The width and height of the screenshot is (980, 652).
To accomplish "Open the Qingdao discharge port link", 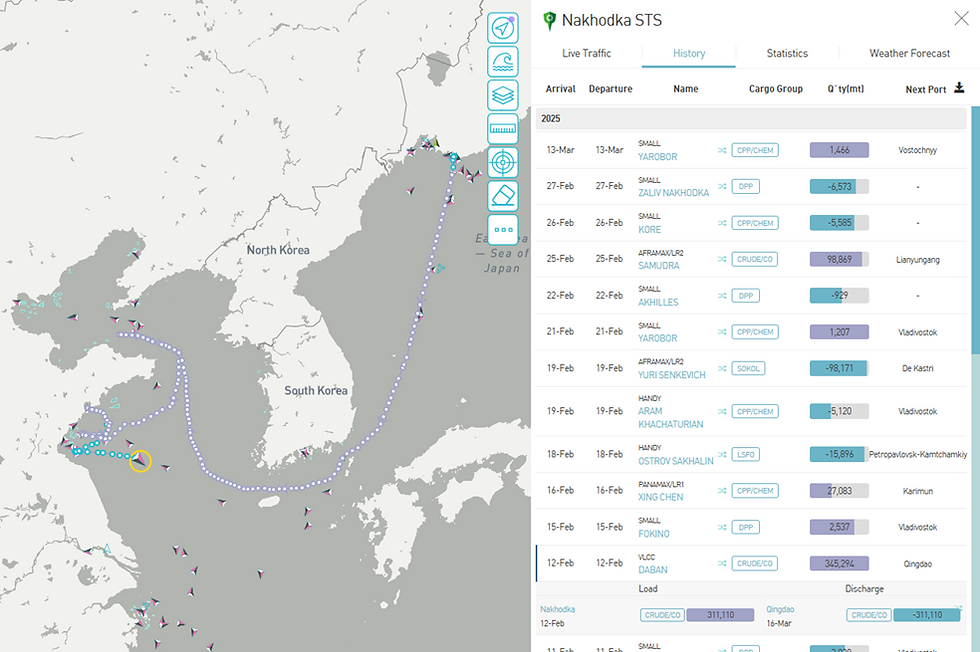I will [x=780, y=609].
